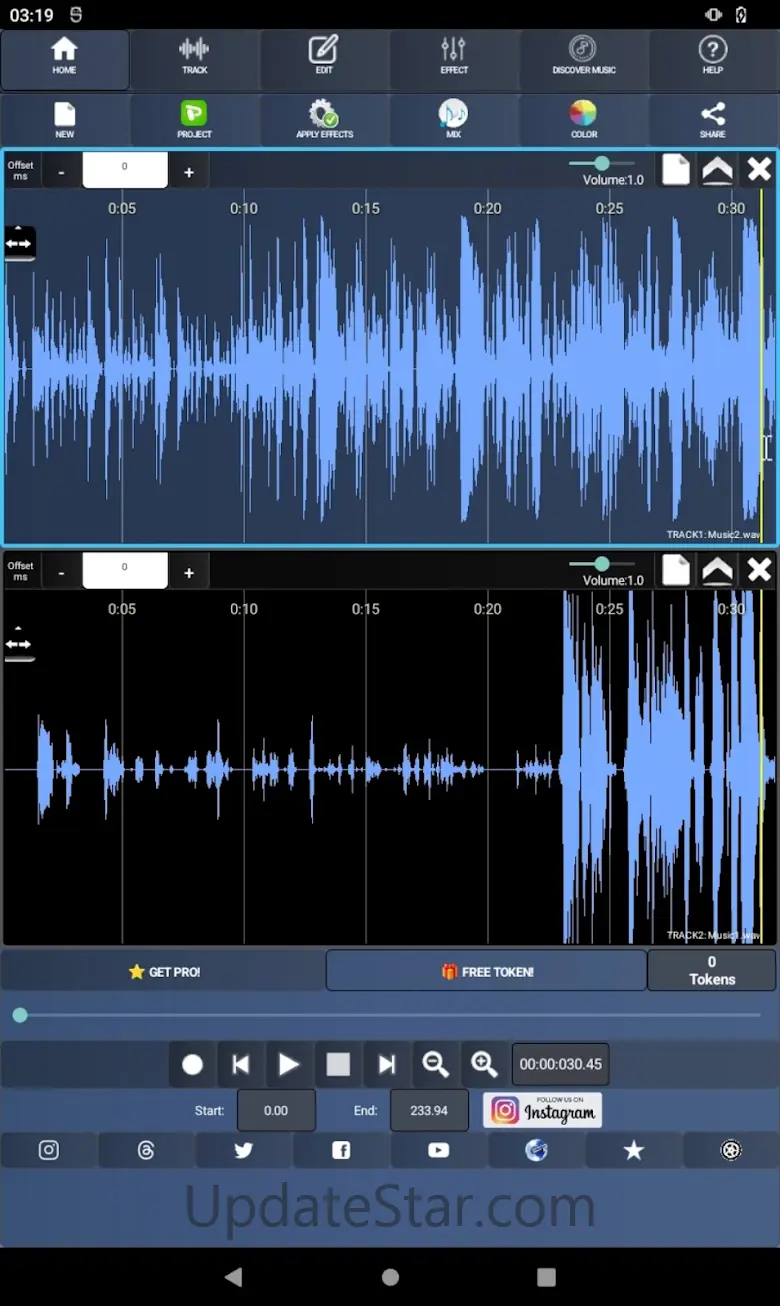Tap the Share icon
780x1306 pixels.
[x=712, y=119]
